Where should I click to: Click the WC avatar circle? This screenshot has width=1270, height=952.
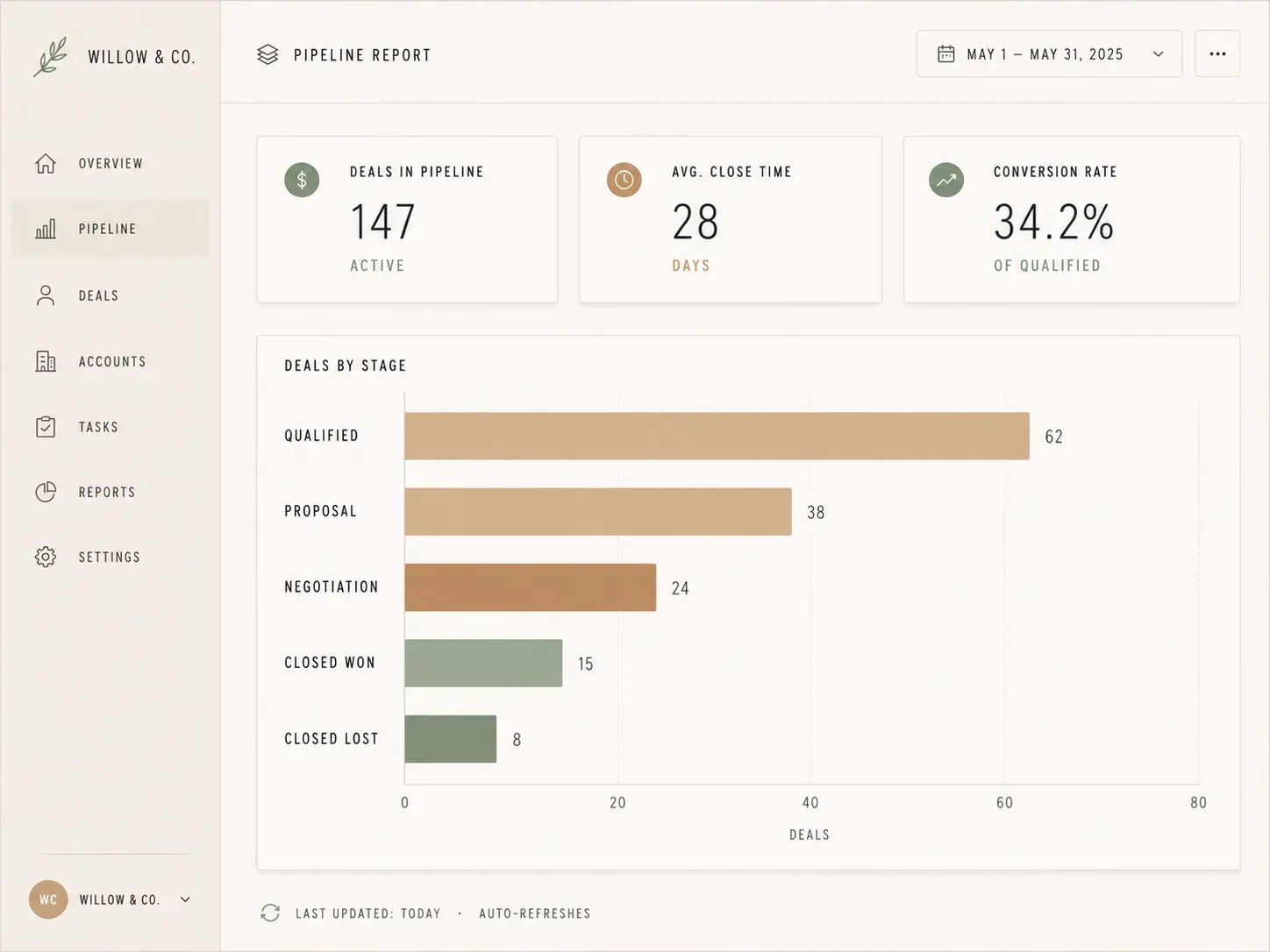(48, 899)
